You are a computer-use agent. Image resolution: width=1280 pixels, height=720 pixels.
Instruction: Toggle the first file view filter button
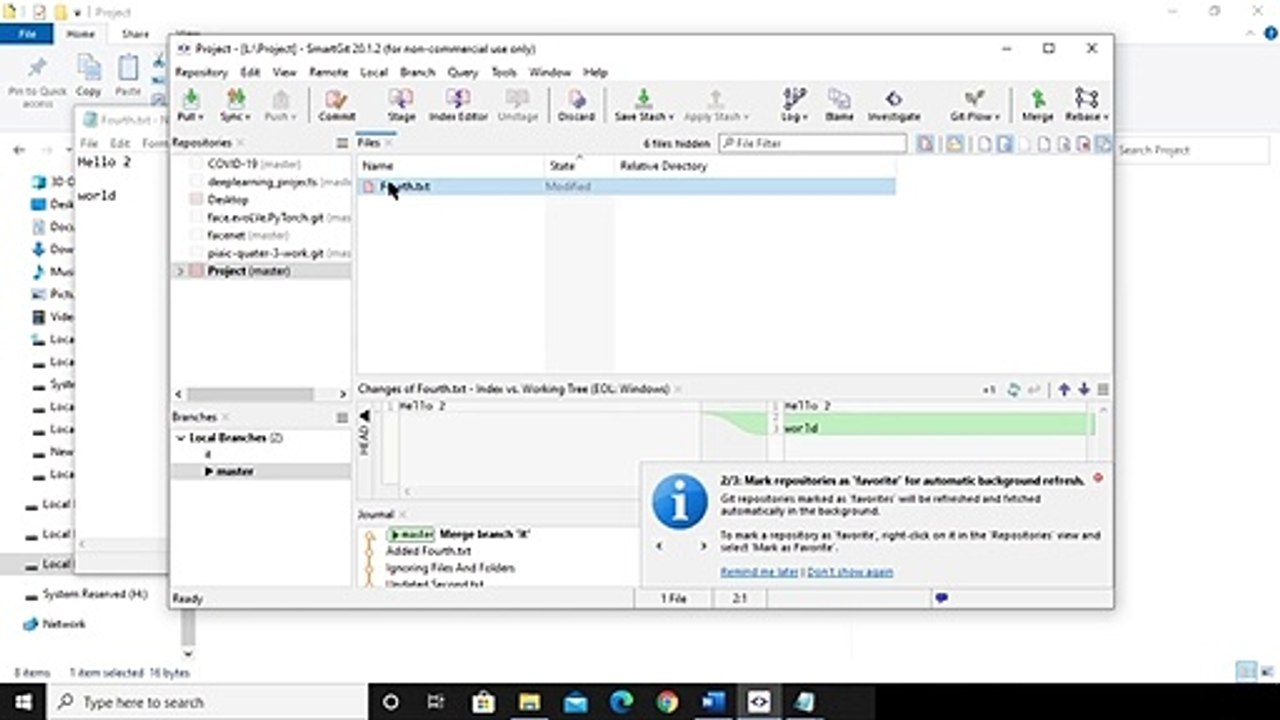pyautogui.click(x=925, y=144)
